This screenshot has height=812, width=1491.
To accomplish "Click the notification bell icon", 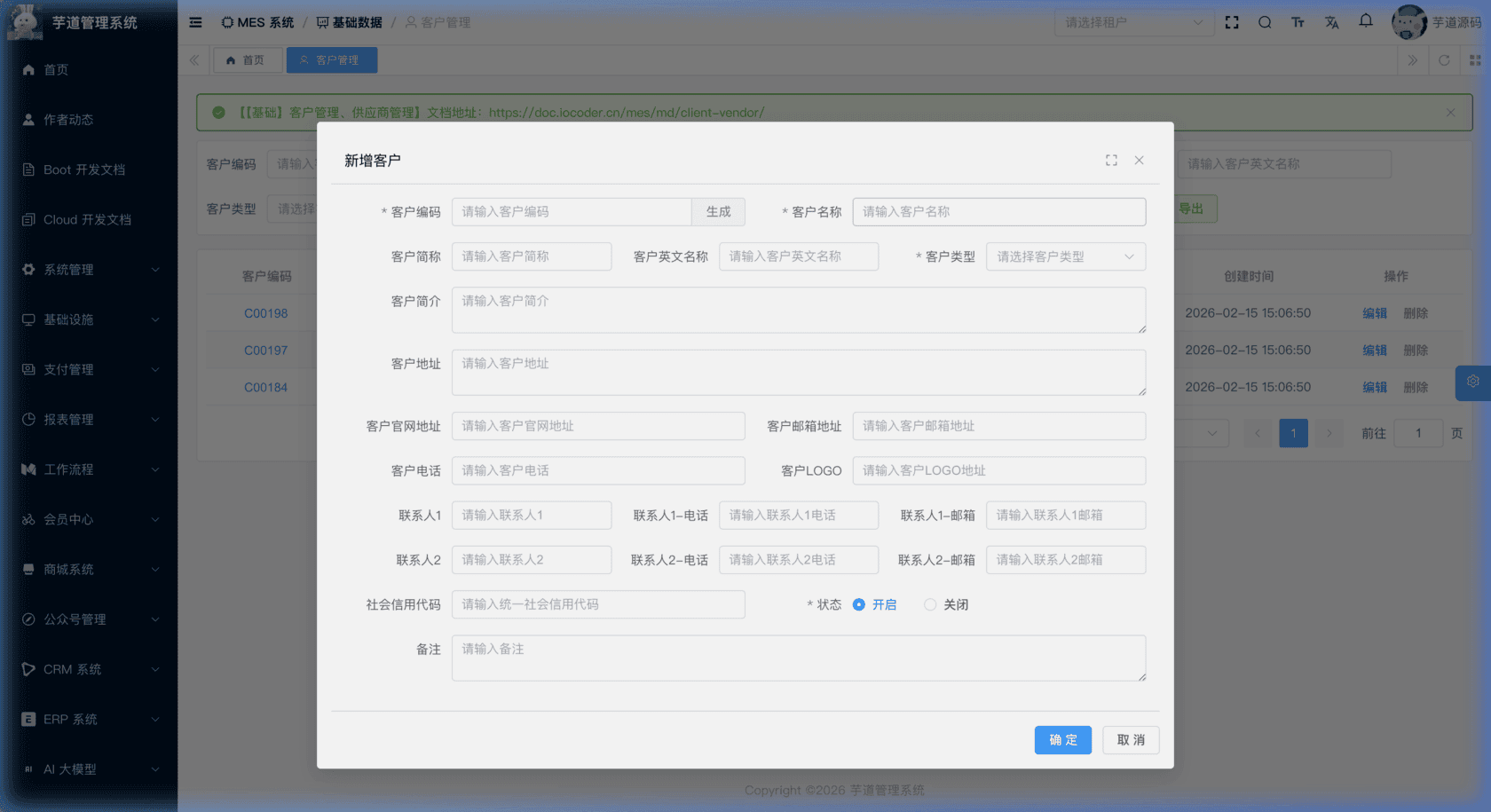I will coord(1366,21).
